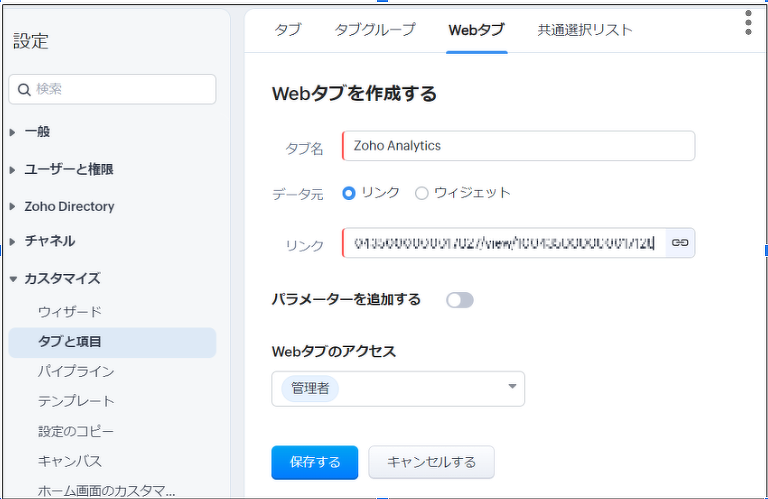The width and height of the screenshot is (768, 499).
Task: Open ウィザード in the sidebar
Action: tap(69, 312)
